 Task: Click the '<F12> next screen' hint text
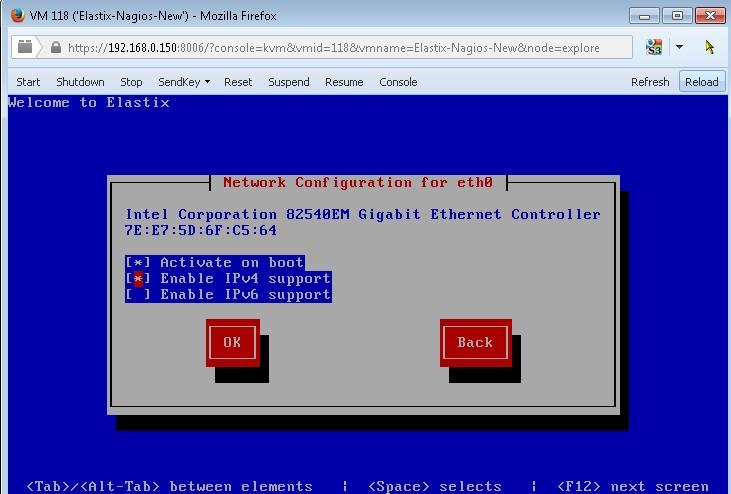(633, 487)
